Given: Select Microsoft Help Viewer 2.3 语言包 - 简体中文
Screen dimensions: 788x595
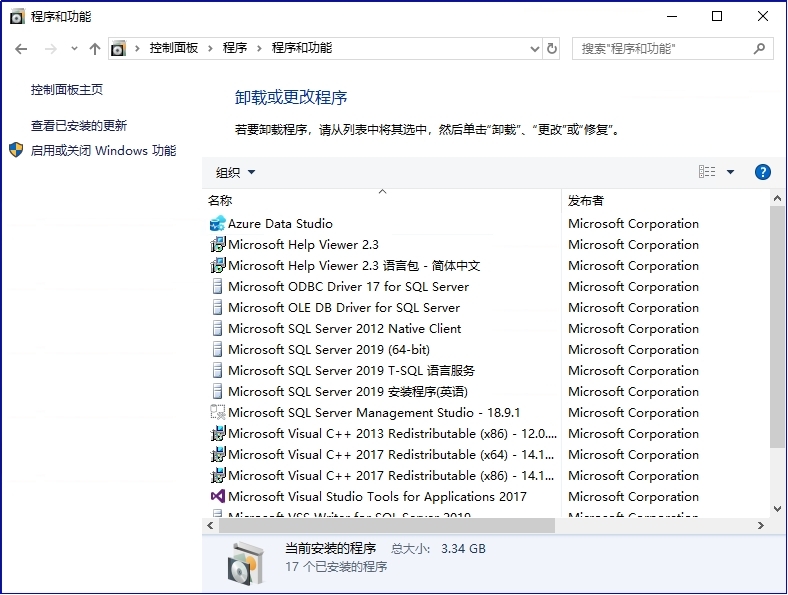Looking at the screenshot, I should (x=354, y=266).
